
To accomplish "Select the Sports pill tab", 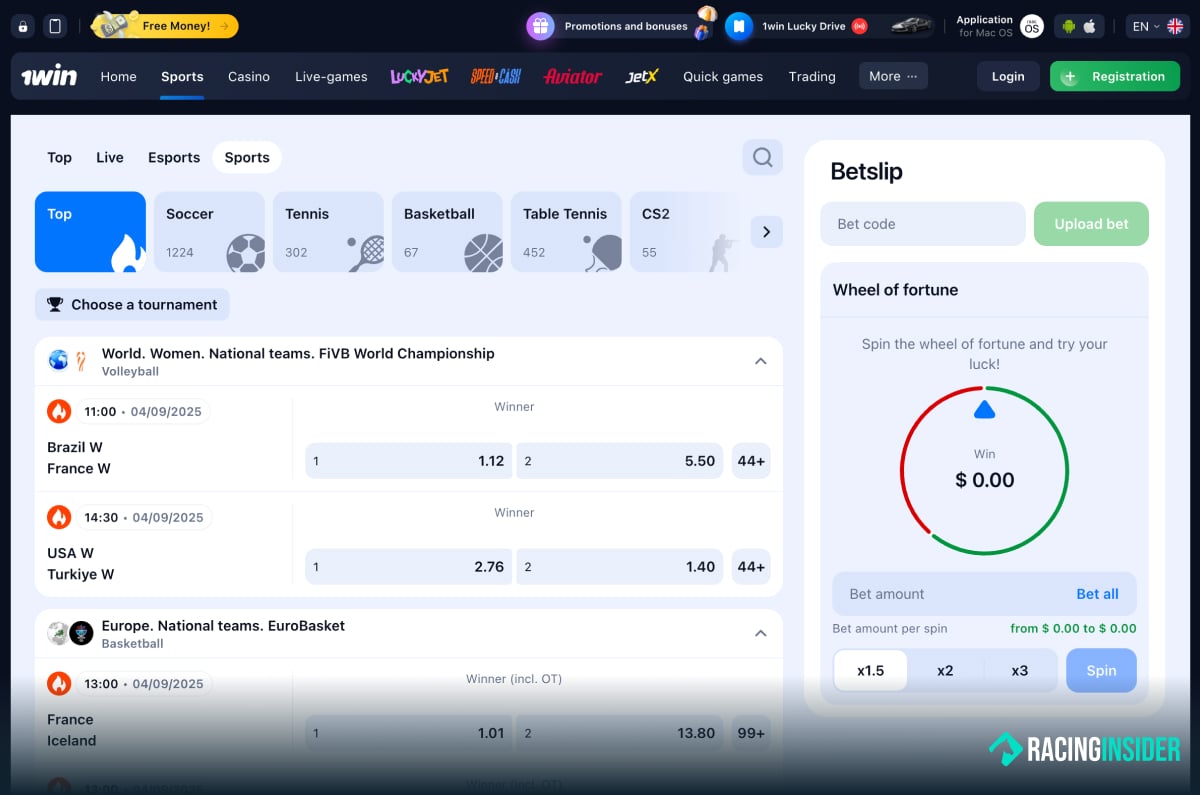I will [x=247, y=157].
